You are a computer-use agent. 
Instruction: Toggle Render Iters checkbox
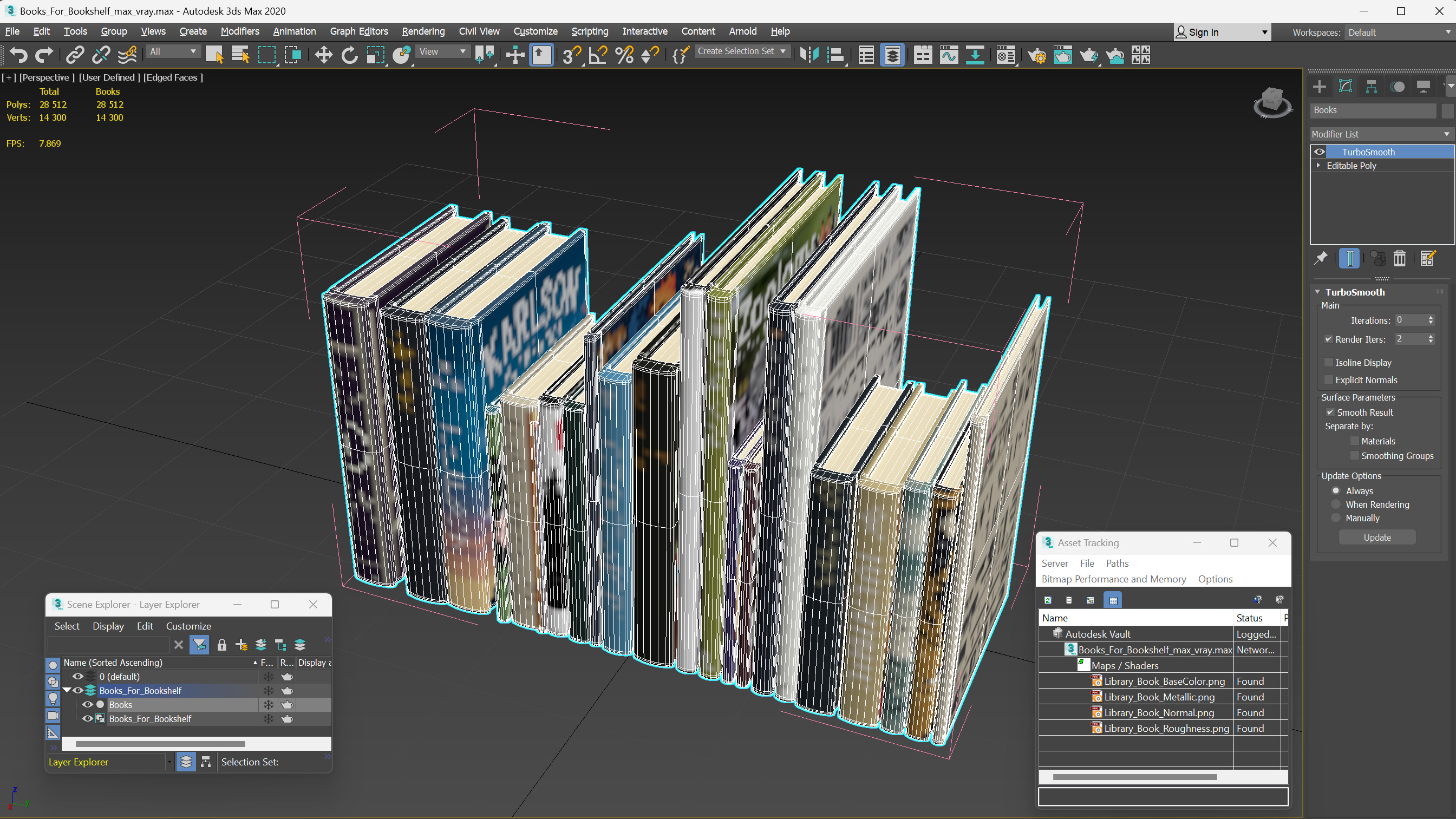[1329, 339]
